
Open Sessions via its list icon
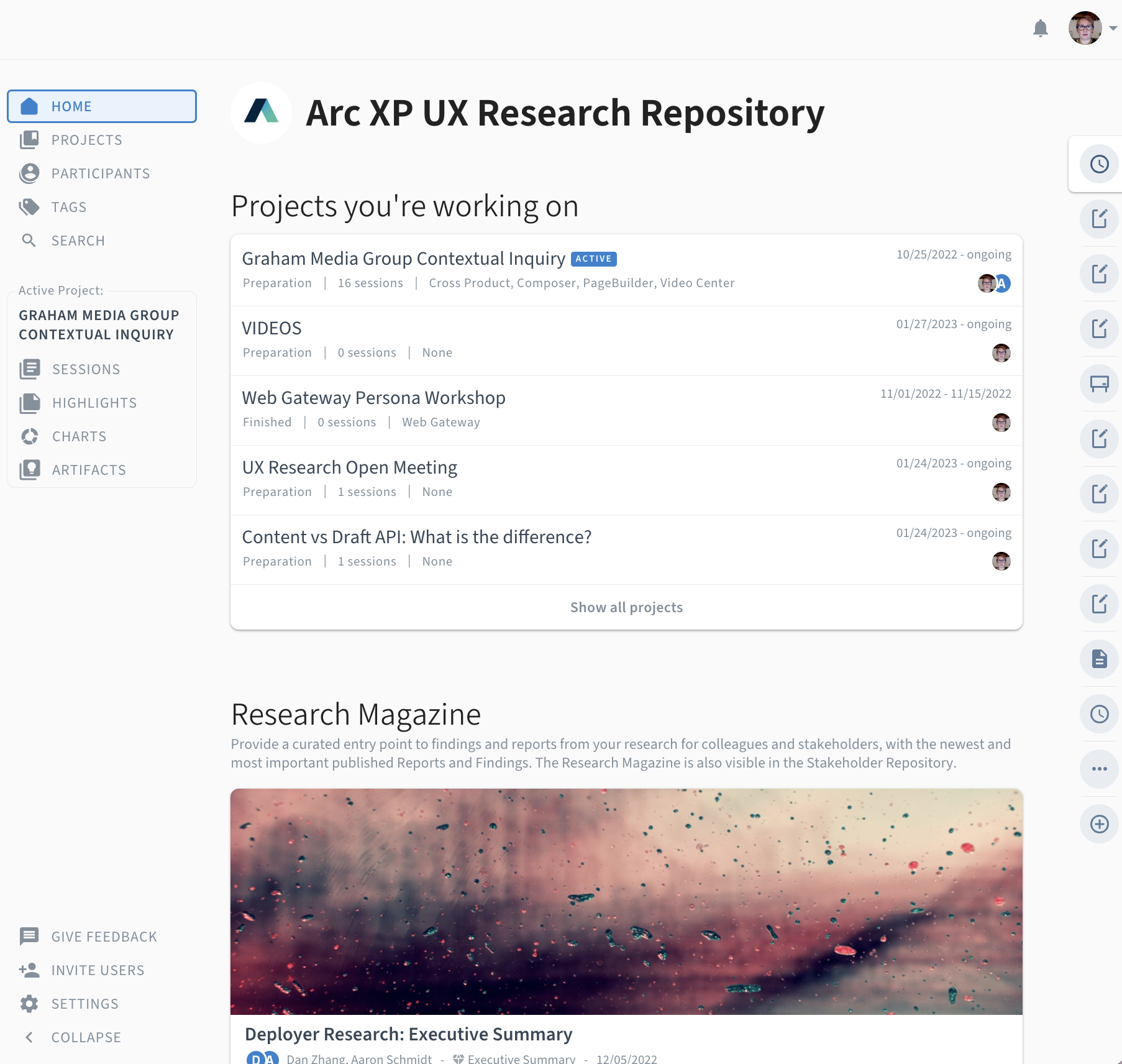(x=30, y=369)
